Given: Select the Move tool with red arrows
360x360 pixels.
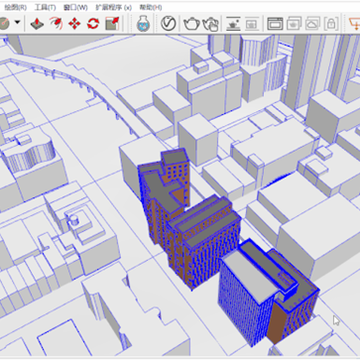Looking at the screenshot, I should (75, 24).
